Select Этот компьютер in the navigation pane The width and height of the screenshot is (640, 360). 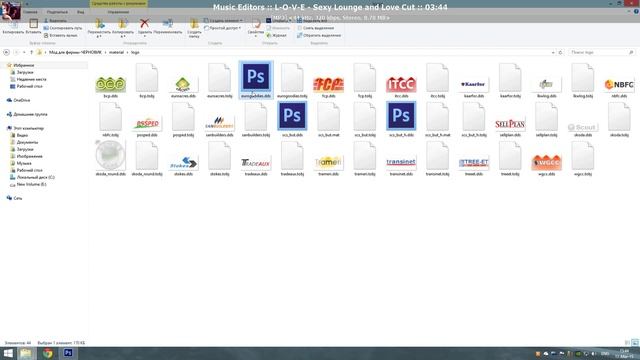pyautogui.click(x=25, y=128)
